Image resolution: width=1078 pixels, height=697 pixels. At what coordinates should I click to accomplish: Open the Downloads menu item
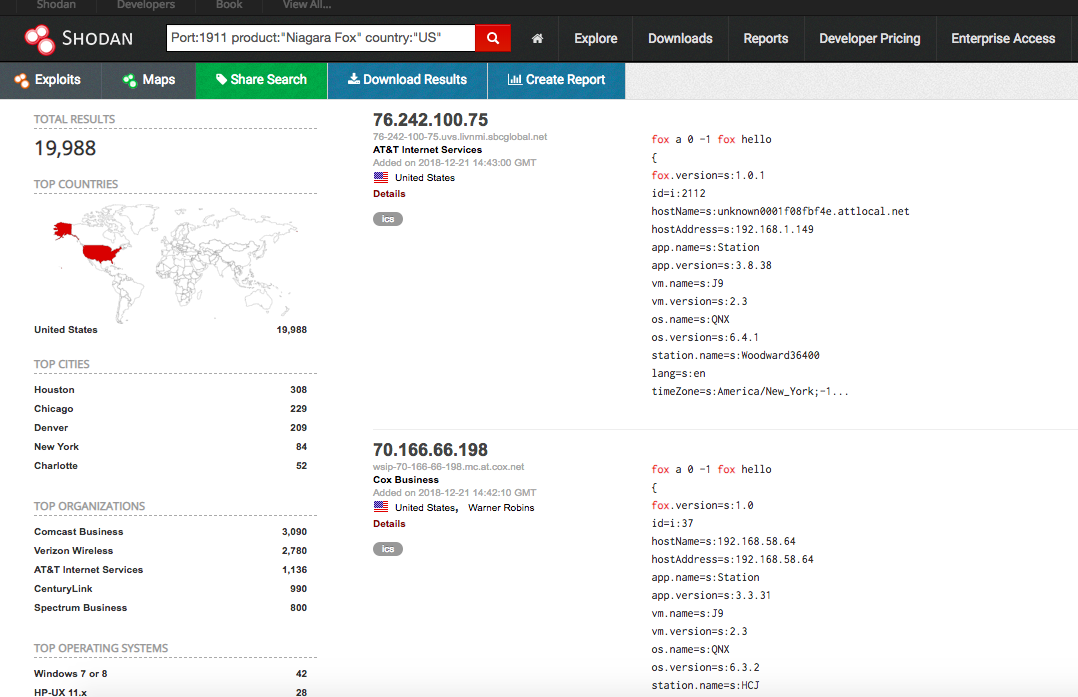(x=680, y=39)
